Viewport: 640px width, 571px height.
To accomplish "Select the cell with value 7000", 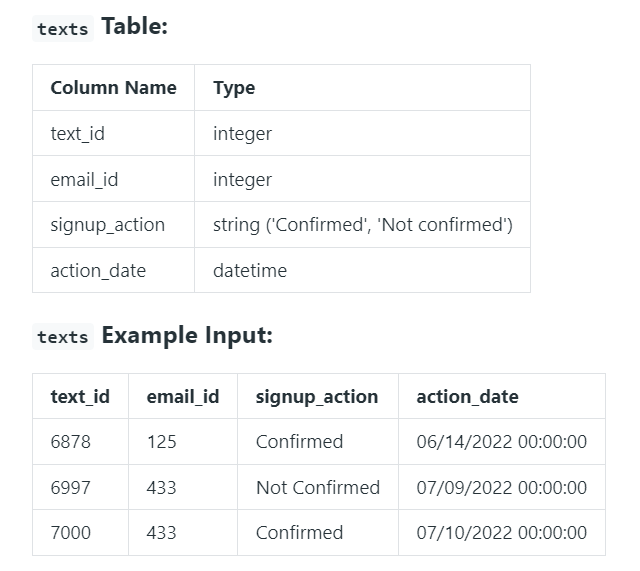I will coord(80,533).
